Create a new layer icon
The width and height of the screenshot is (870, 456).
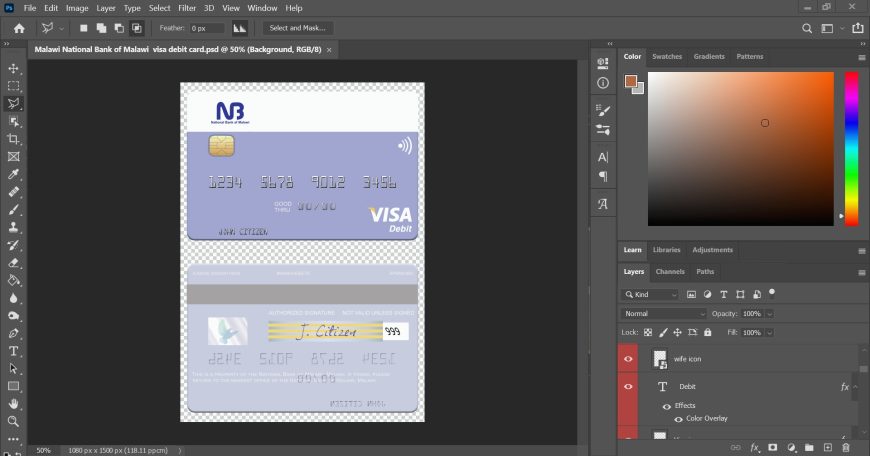pyautogui.click(x=828, y=447)
